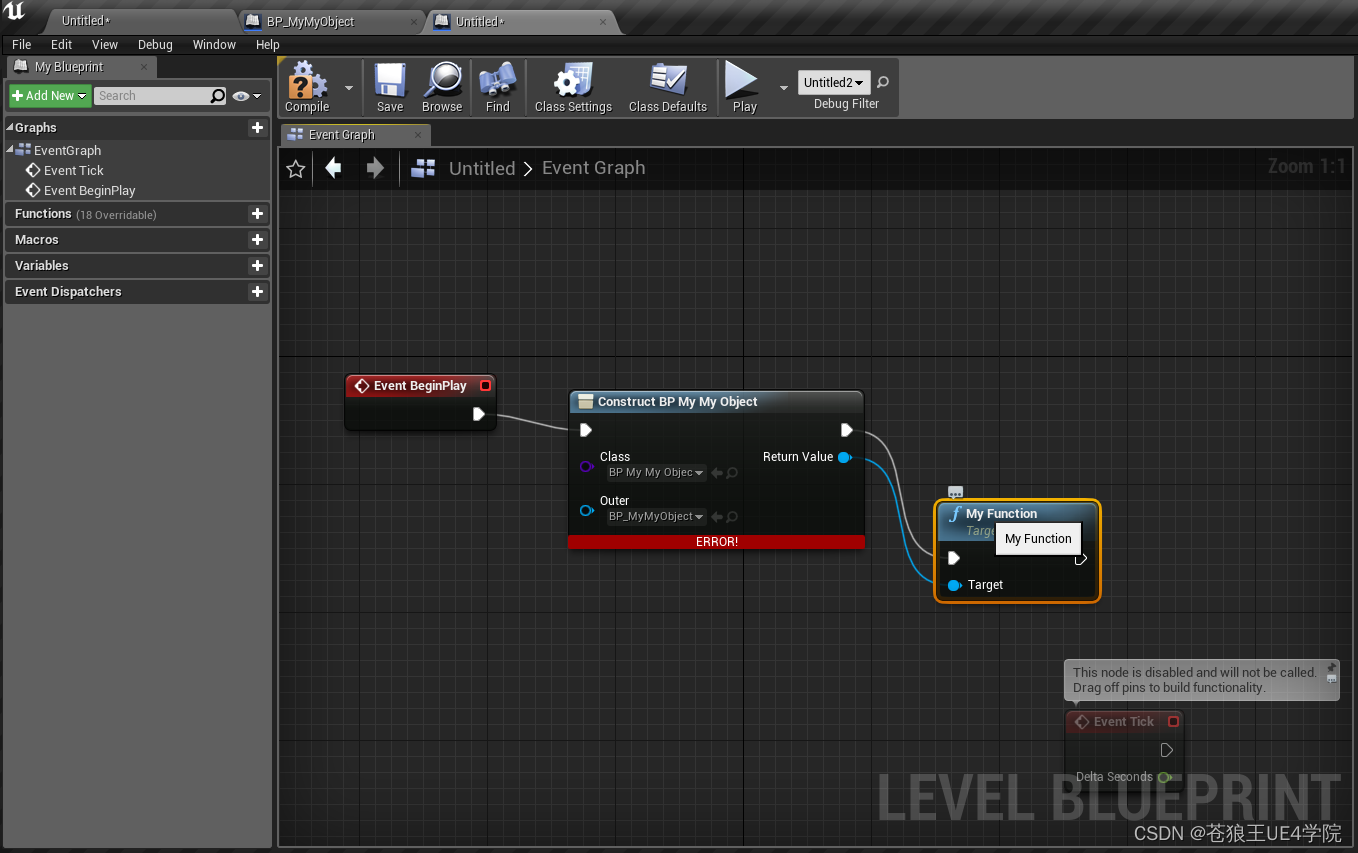
Task: Add a new macro with Macros plus
Action: click(x=257, y=239)
